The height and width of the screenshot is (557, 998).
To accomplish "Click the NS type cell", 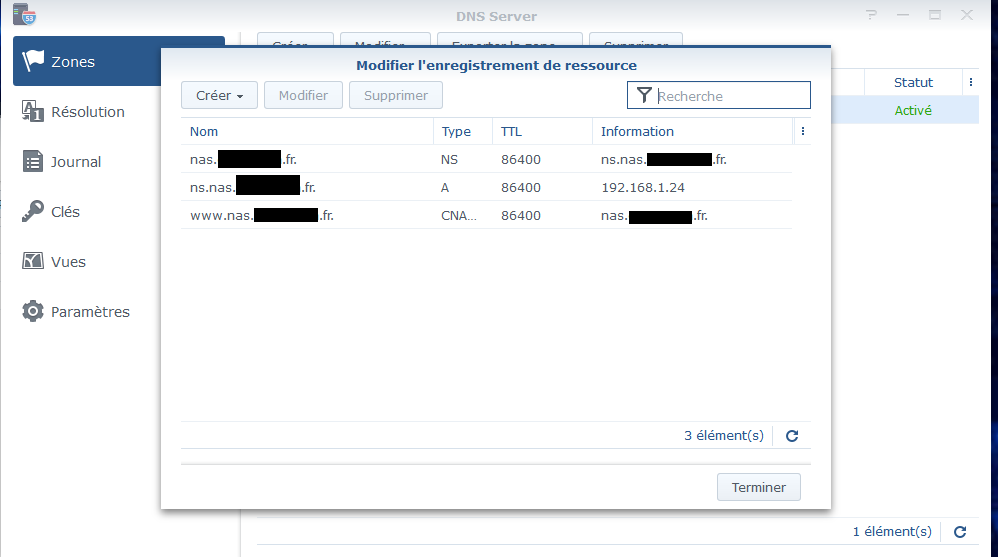I will 449,159.
